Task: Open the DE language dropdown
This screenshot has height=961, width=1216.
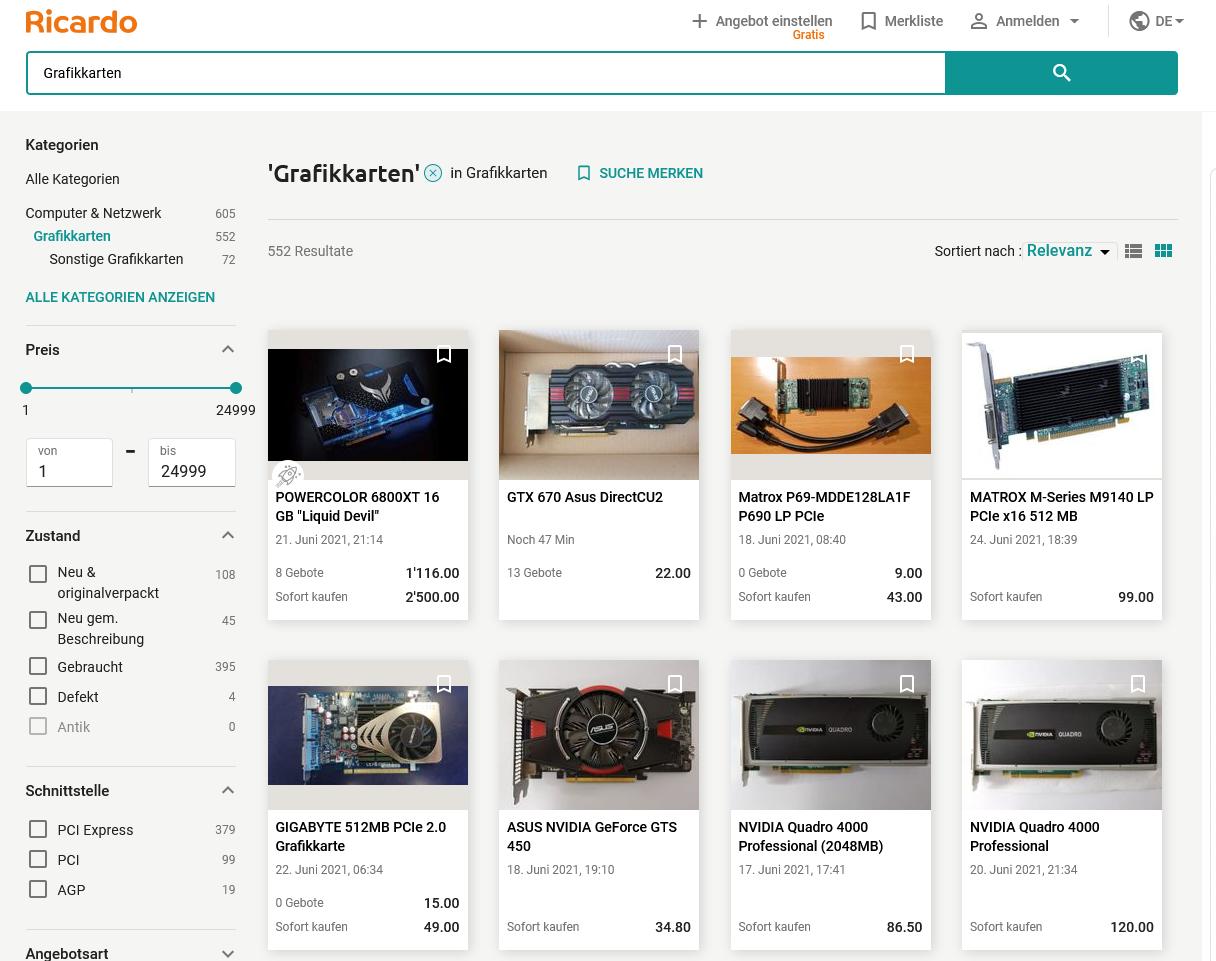Action: 1169,21
